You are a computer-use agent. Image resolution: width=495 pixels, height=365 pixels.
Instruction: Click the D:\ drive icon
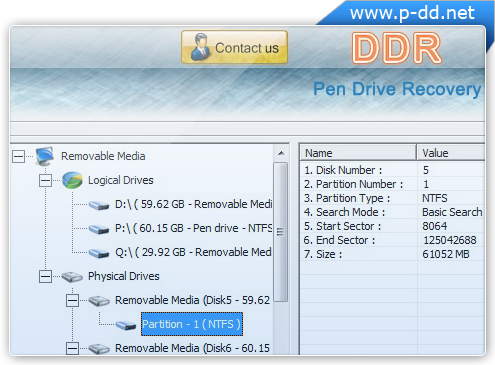99,205
